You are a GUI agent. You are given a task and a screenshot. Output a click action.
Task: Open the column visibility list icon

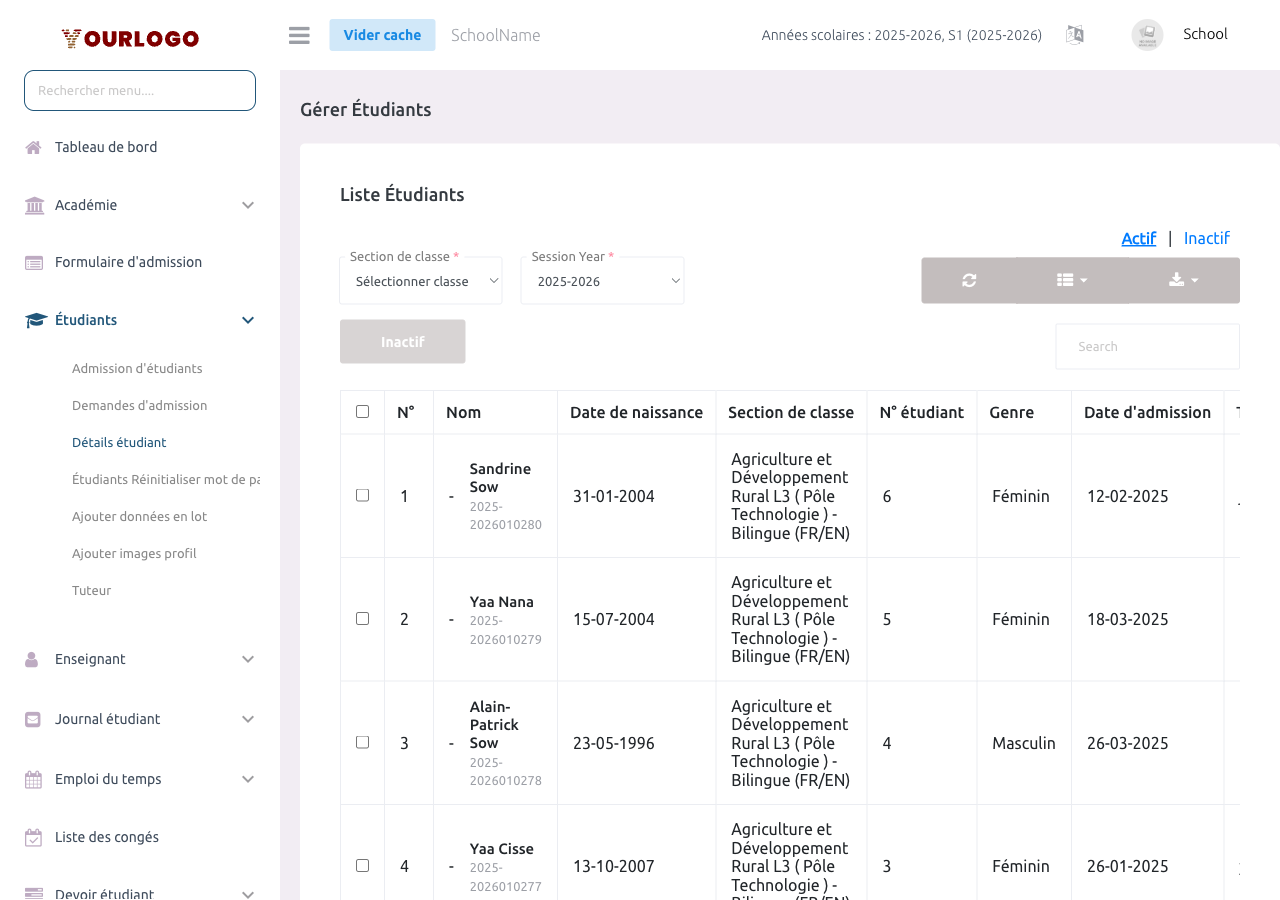[x=1072, y=281]
